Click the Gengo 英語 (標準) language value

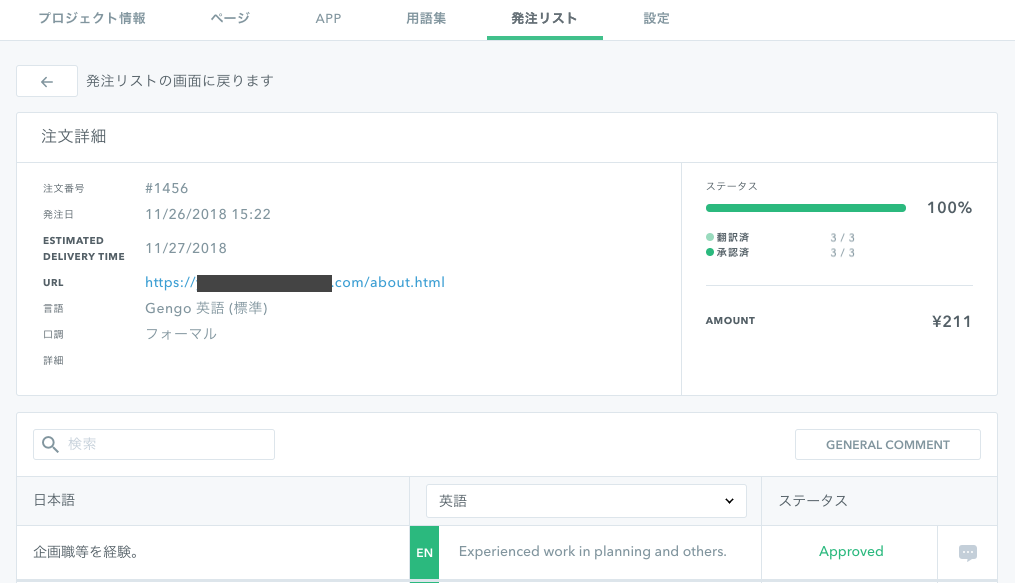point(206,309)
